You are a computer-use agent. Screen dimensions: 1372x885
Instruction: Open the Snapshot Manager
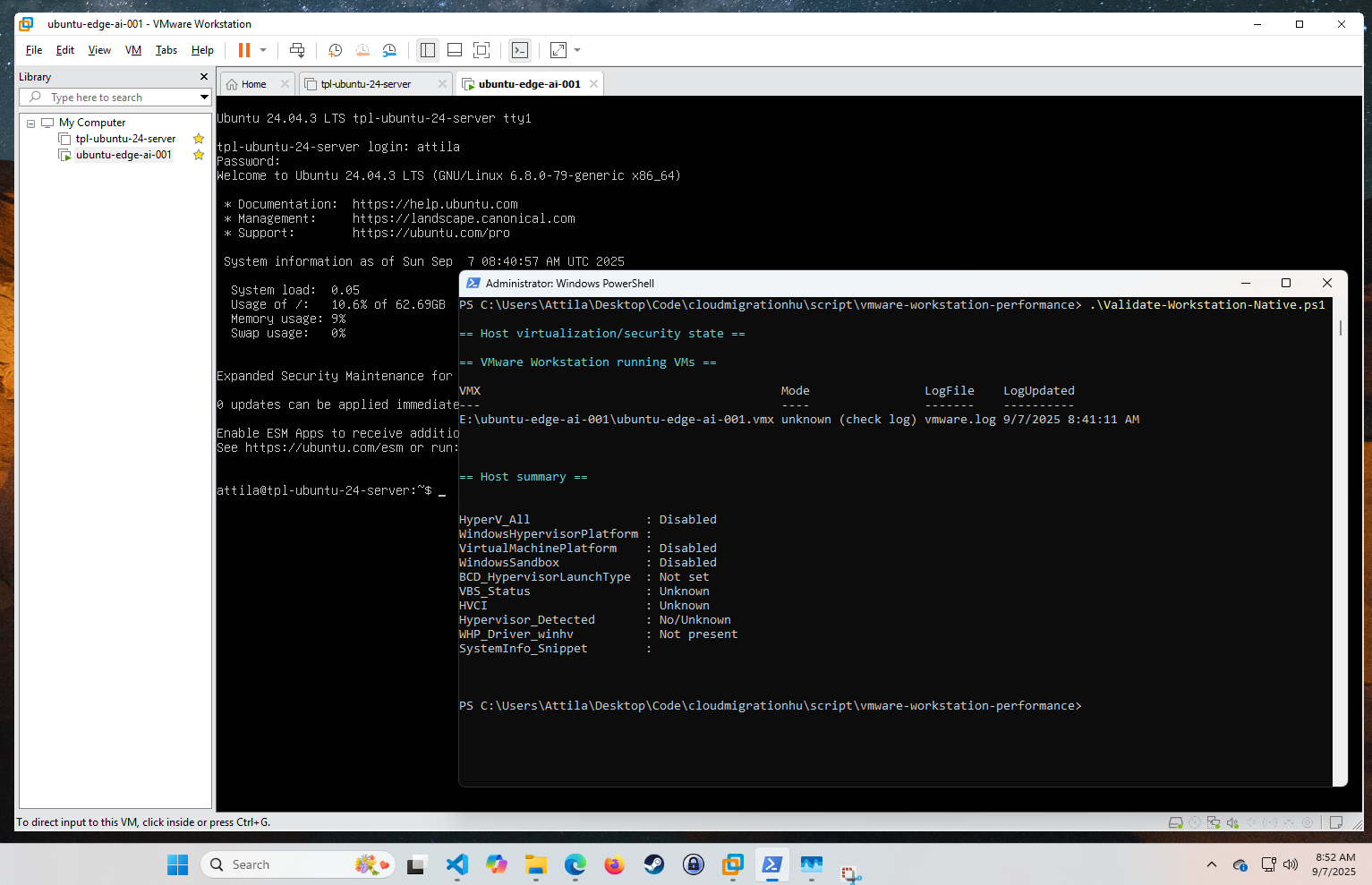click(389, 50)
